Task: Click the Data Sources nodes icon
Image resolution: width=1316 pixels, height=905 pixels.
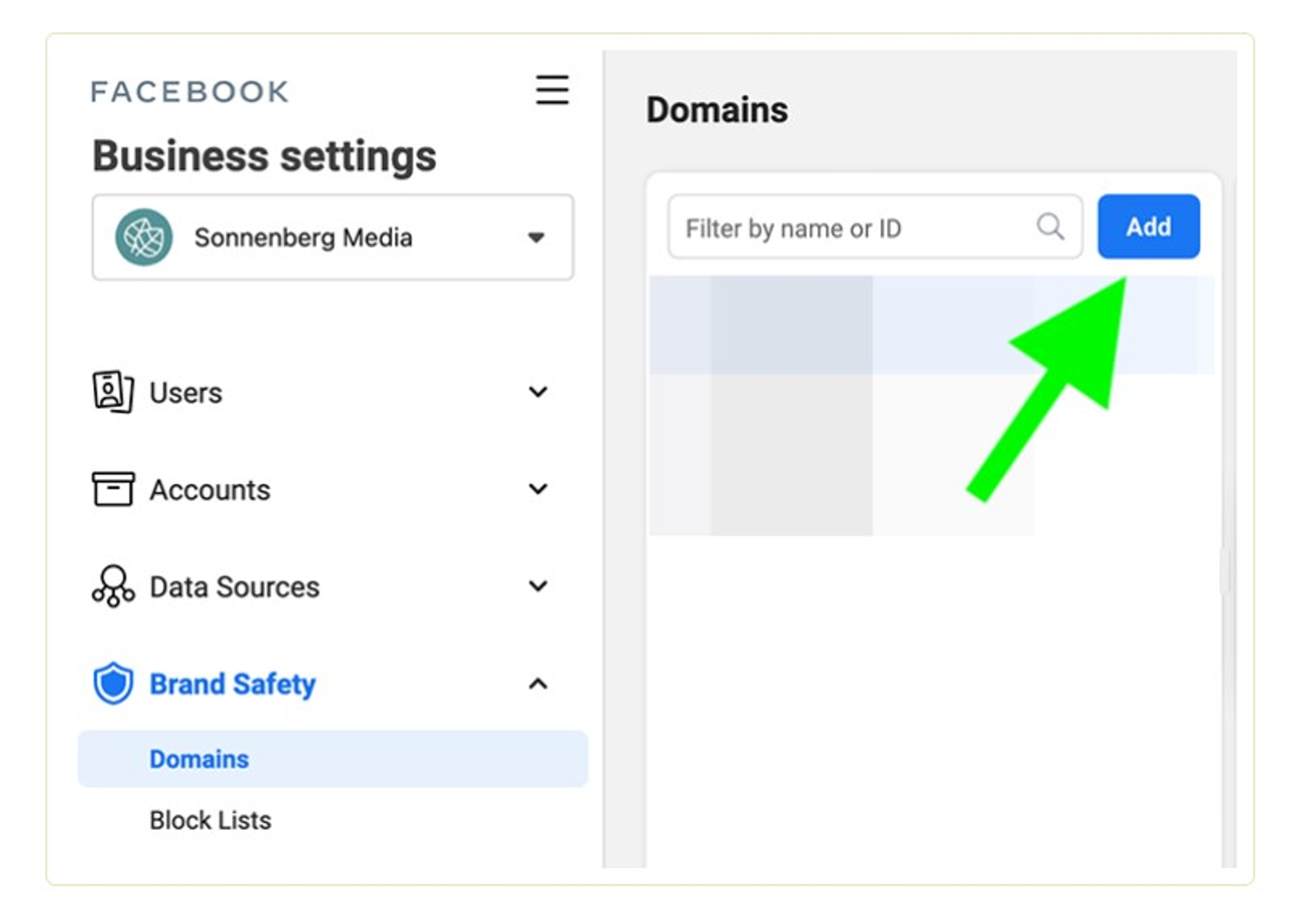Action: click(x=113, y=586)
